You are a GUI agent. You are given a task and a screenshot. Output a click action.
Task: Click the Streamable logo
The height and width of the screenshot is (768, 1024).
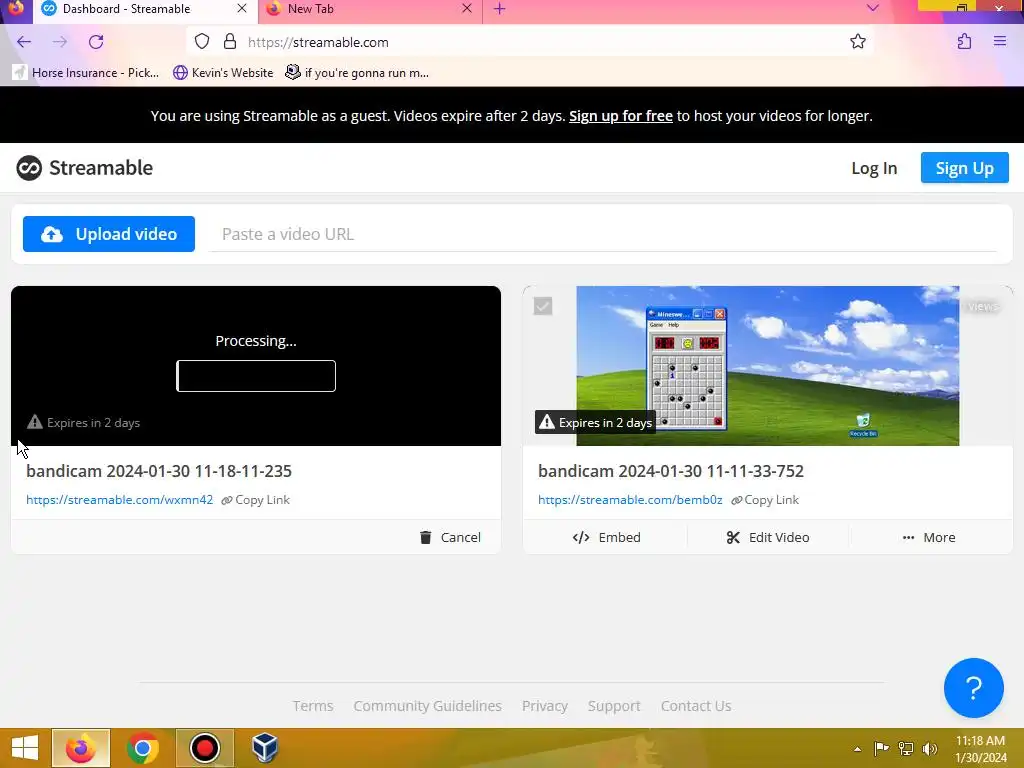tap(84, 168)
